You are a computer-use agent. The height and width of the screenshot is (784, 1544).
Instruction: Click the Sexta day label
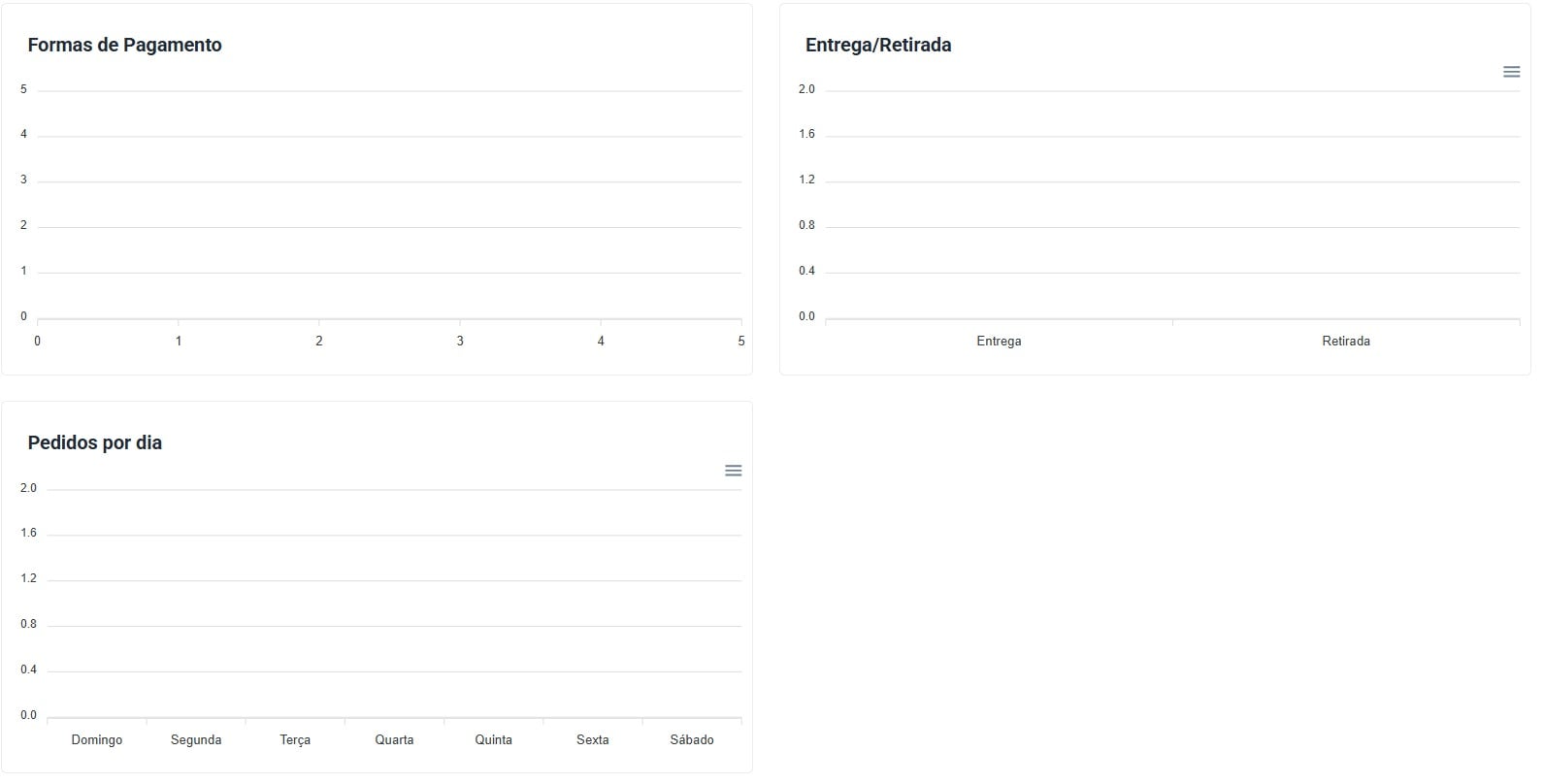point(592,739)
